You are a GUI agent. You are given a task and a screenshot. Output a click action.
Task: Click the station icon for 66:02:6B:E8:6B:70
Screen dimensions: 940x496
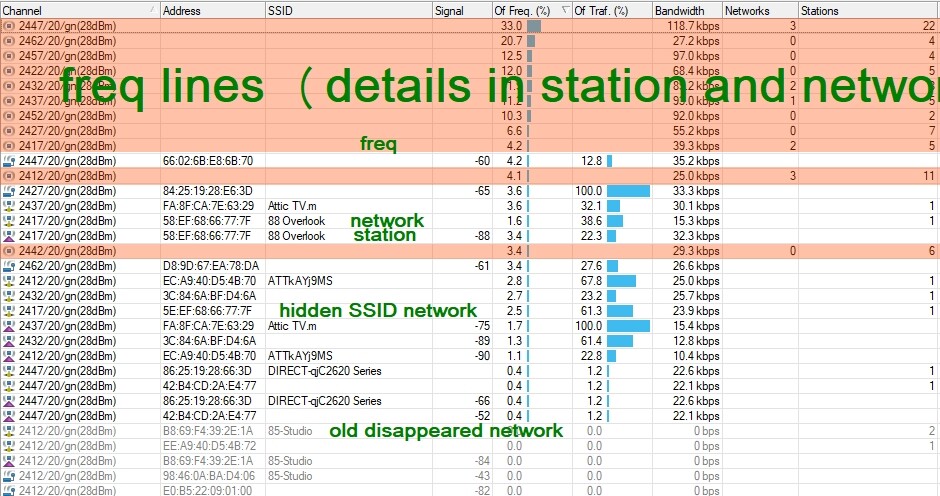click(x=8, y=161)
